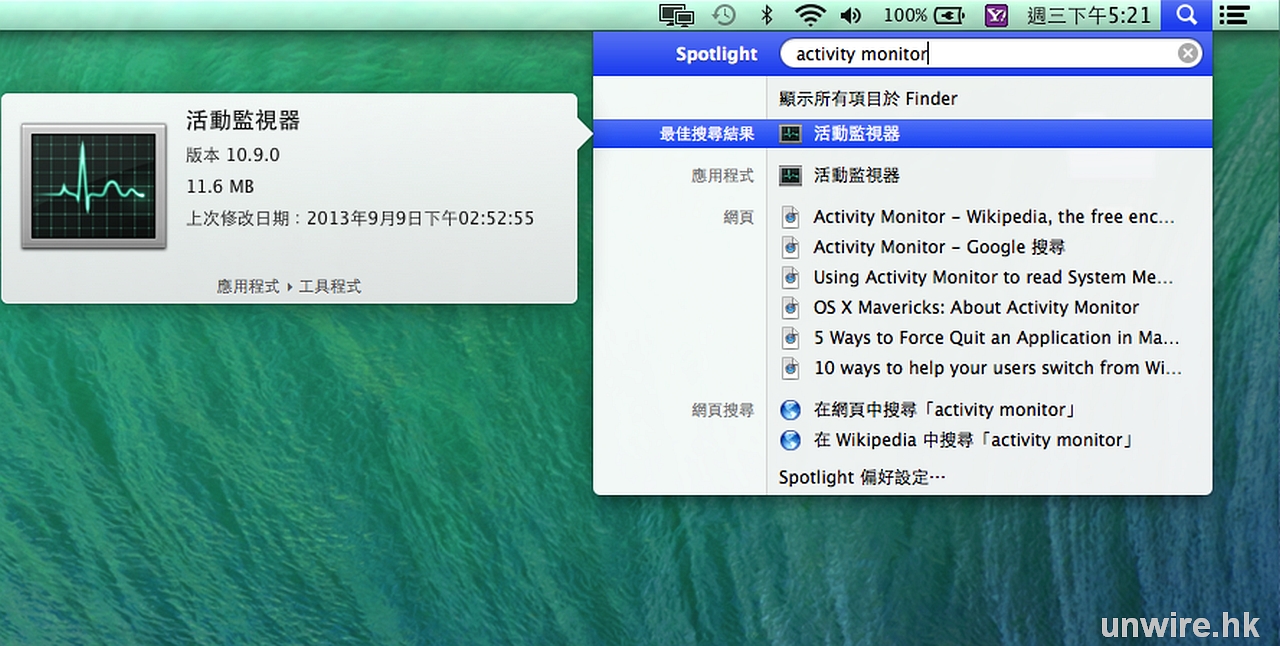
Task: Open Activity Monitor Wikipedia web result
Action: (x=993, y=217)
